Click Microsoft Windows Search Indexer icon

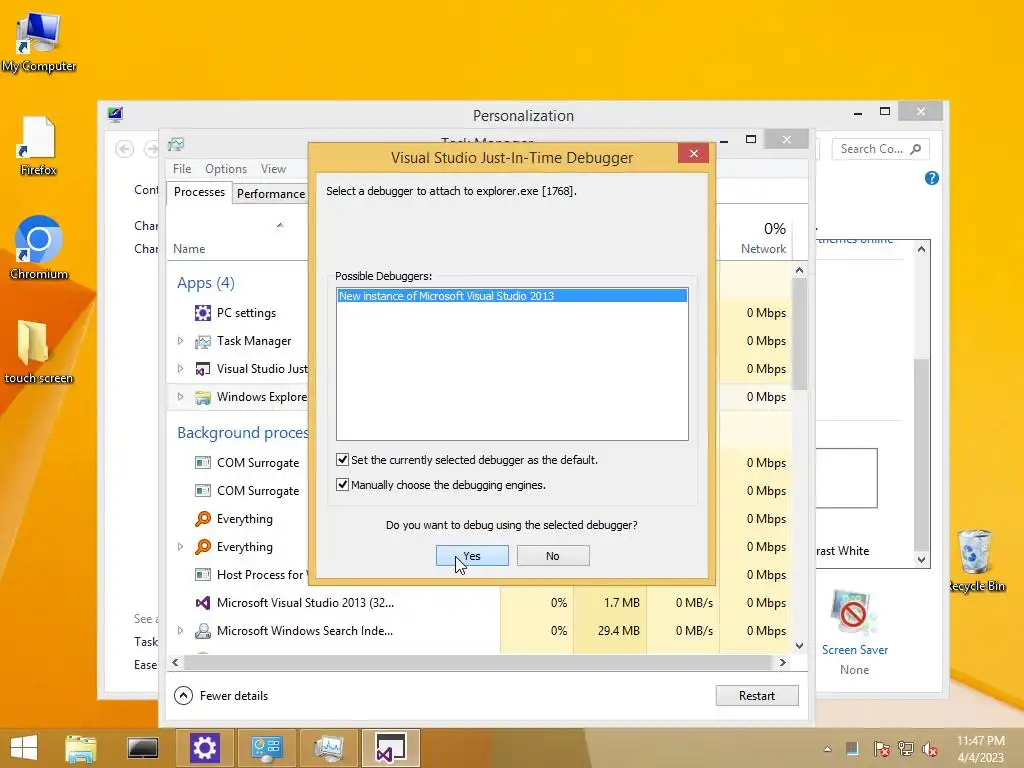203,631
